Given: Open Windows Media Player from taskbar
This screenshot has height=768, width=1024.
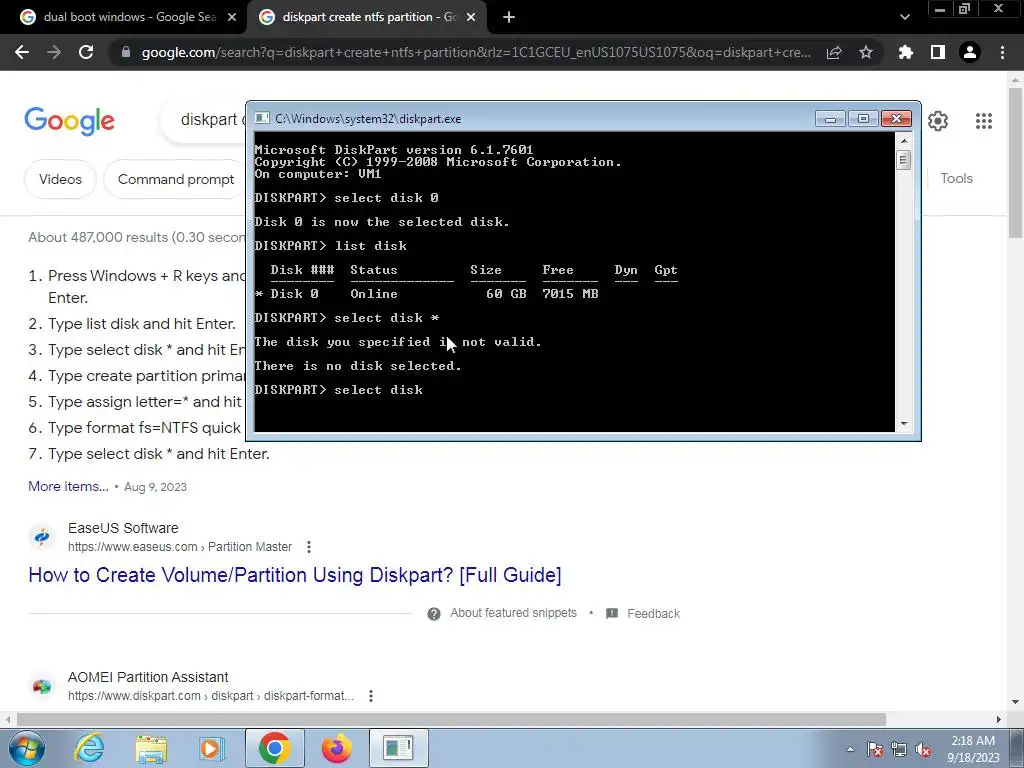Looking at the screenshot, I should point(211,748).
